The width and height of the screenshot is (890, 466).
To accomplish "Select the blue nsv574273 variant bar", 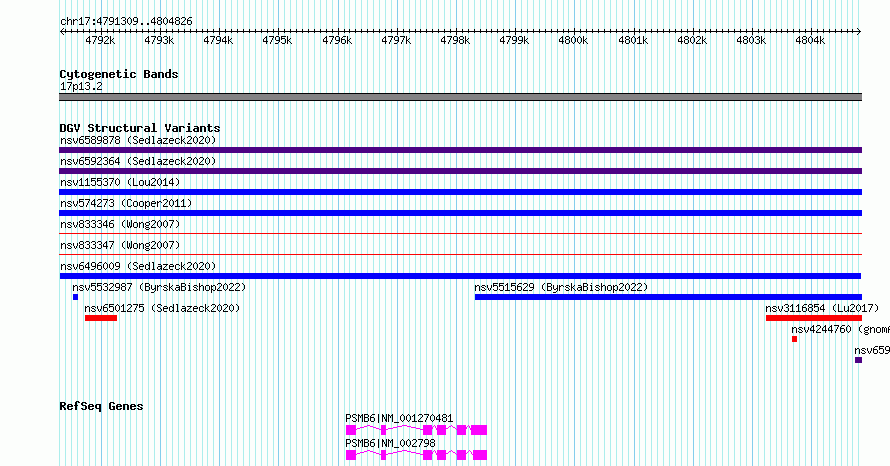I will [x=460, y=213].
